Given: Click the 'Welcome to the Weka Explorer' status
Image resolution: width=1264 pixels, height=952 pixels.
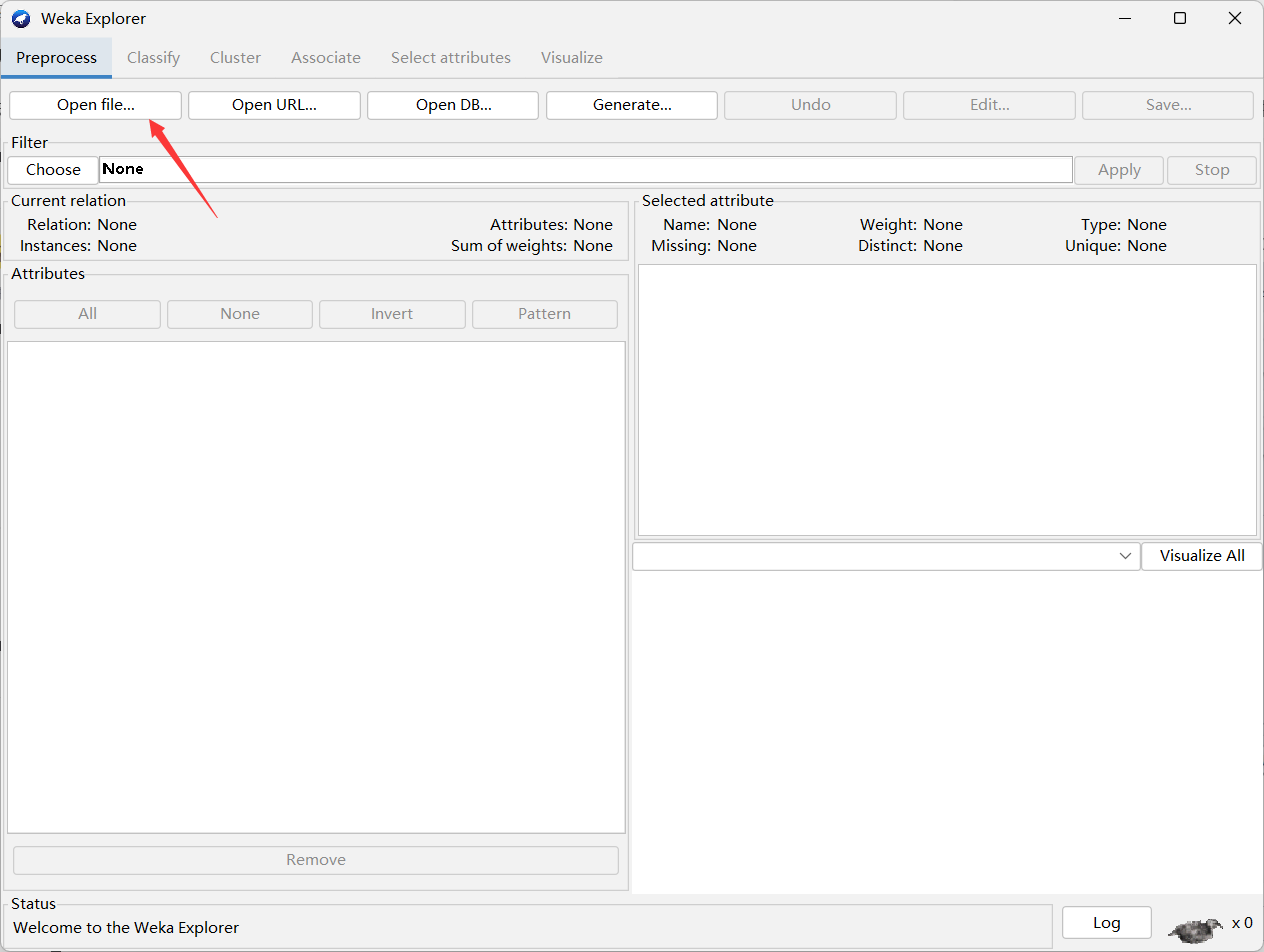Looking at the screenshot, I should pyautogui.click(x=126, y=928).
